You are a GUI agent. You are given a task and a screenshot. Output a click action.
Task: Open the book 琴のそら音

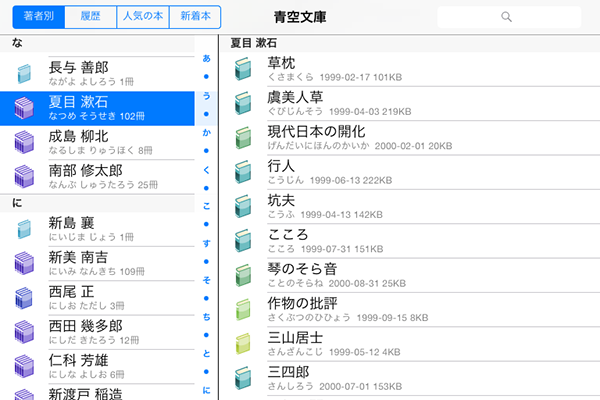click(410, 275)
